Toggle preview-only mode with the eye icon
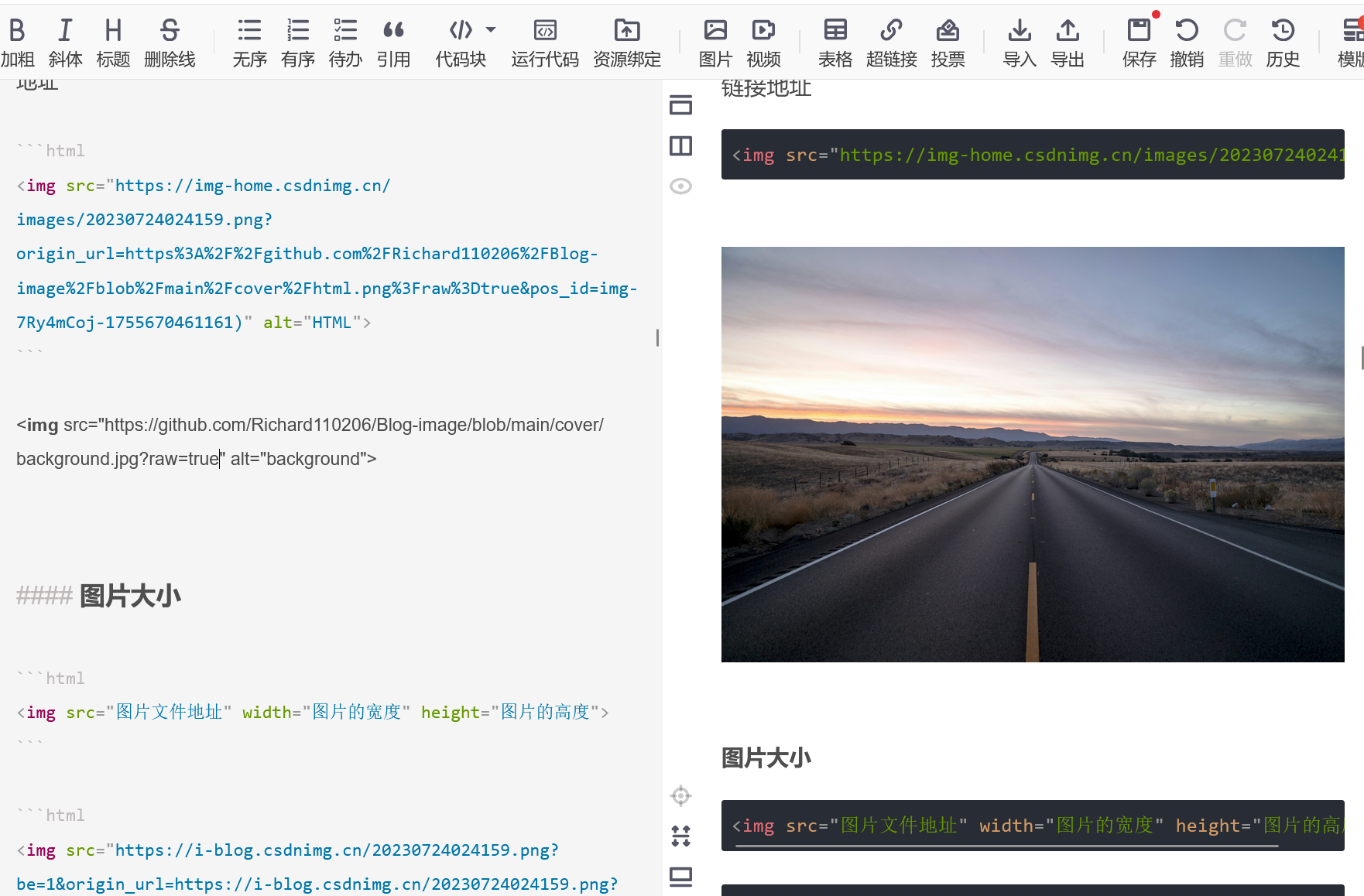The width and height of the screenshot is (1364, 896). point(680,186)
